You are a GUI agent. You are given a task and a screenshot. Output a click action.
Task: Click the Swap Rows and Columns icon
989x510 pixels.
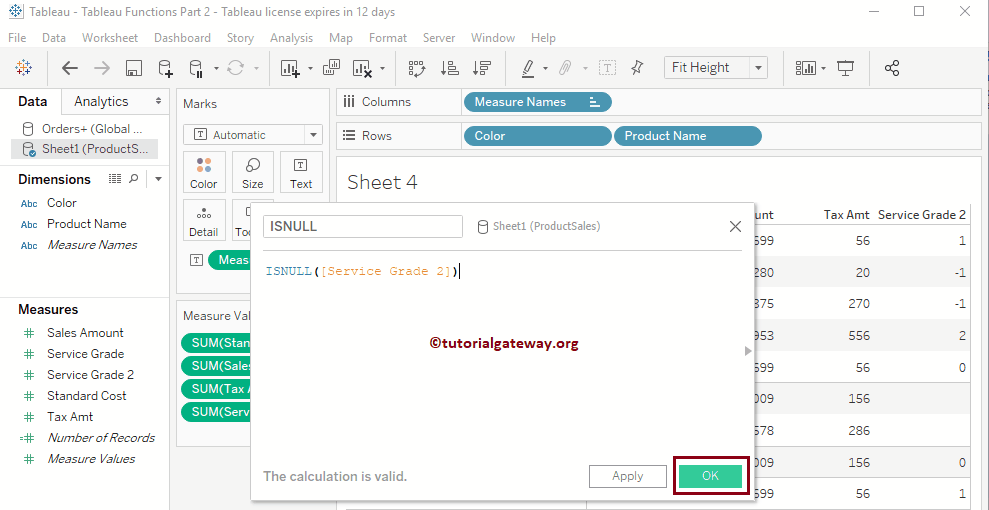pos(418,68)
